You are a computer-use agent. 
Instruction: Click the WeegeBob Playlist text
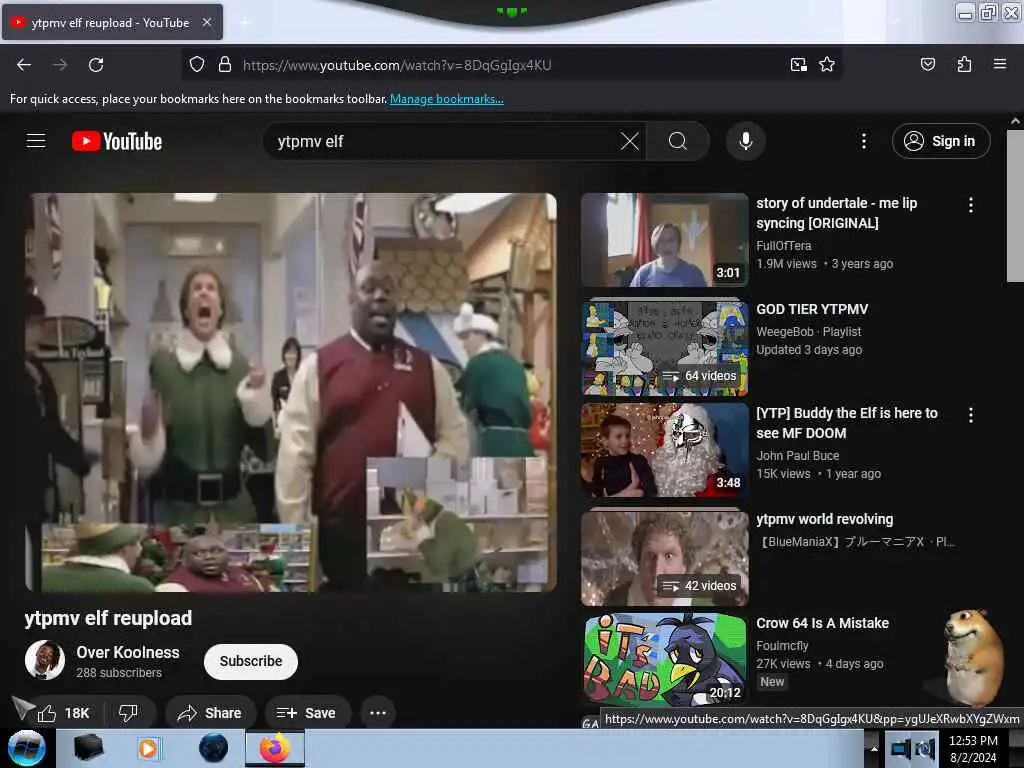point(808,332)
